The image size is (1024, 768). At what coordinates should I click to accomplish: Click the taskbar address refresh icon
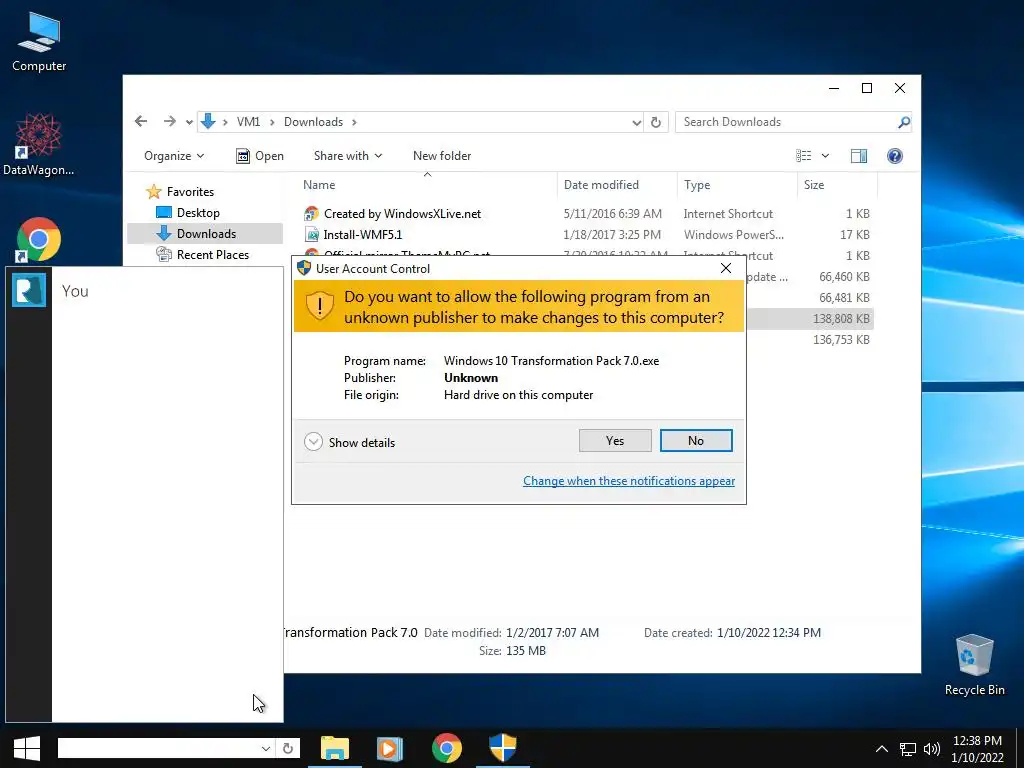(287, 748)
